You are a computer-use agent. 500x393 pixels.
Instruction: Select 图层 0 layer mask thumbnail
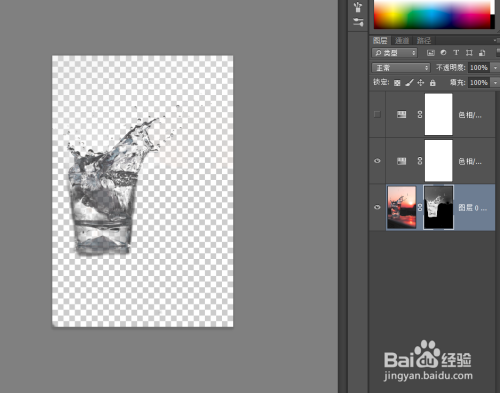point(438,207)
